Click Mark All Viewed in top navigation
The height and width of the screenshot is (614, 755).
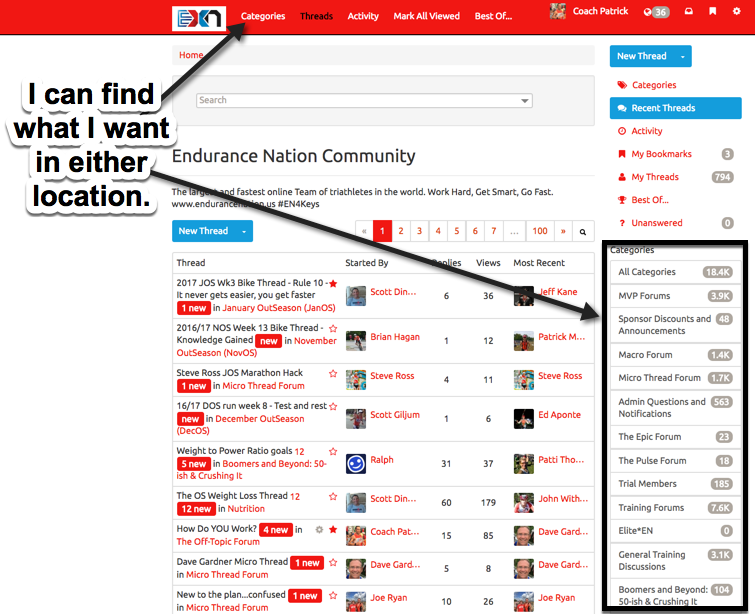point(427,16)
